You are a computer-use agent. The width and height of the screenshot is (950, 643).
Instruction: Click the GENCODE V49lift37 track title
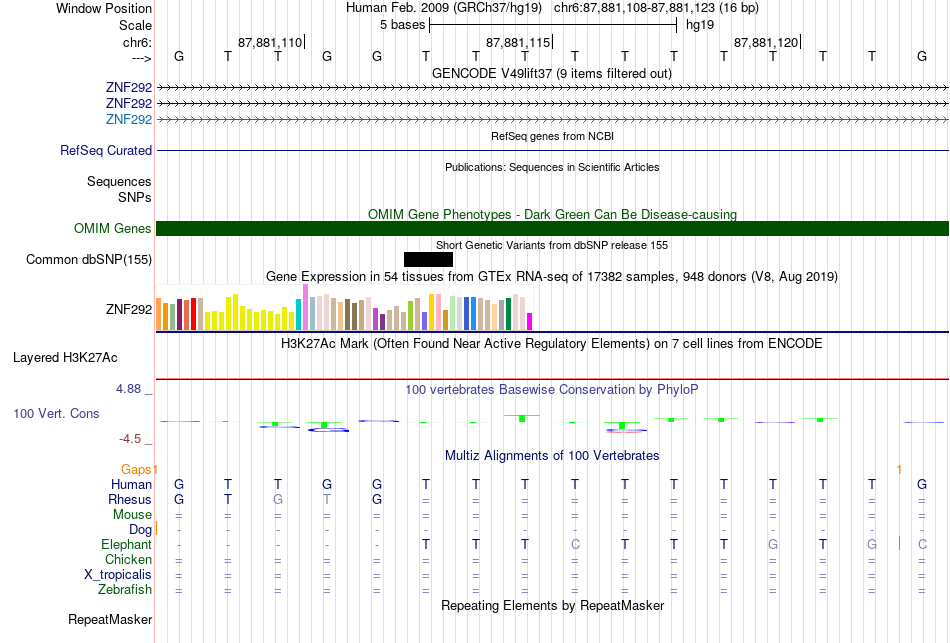pos(552,73)
